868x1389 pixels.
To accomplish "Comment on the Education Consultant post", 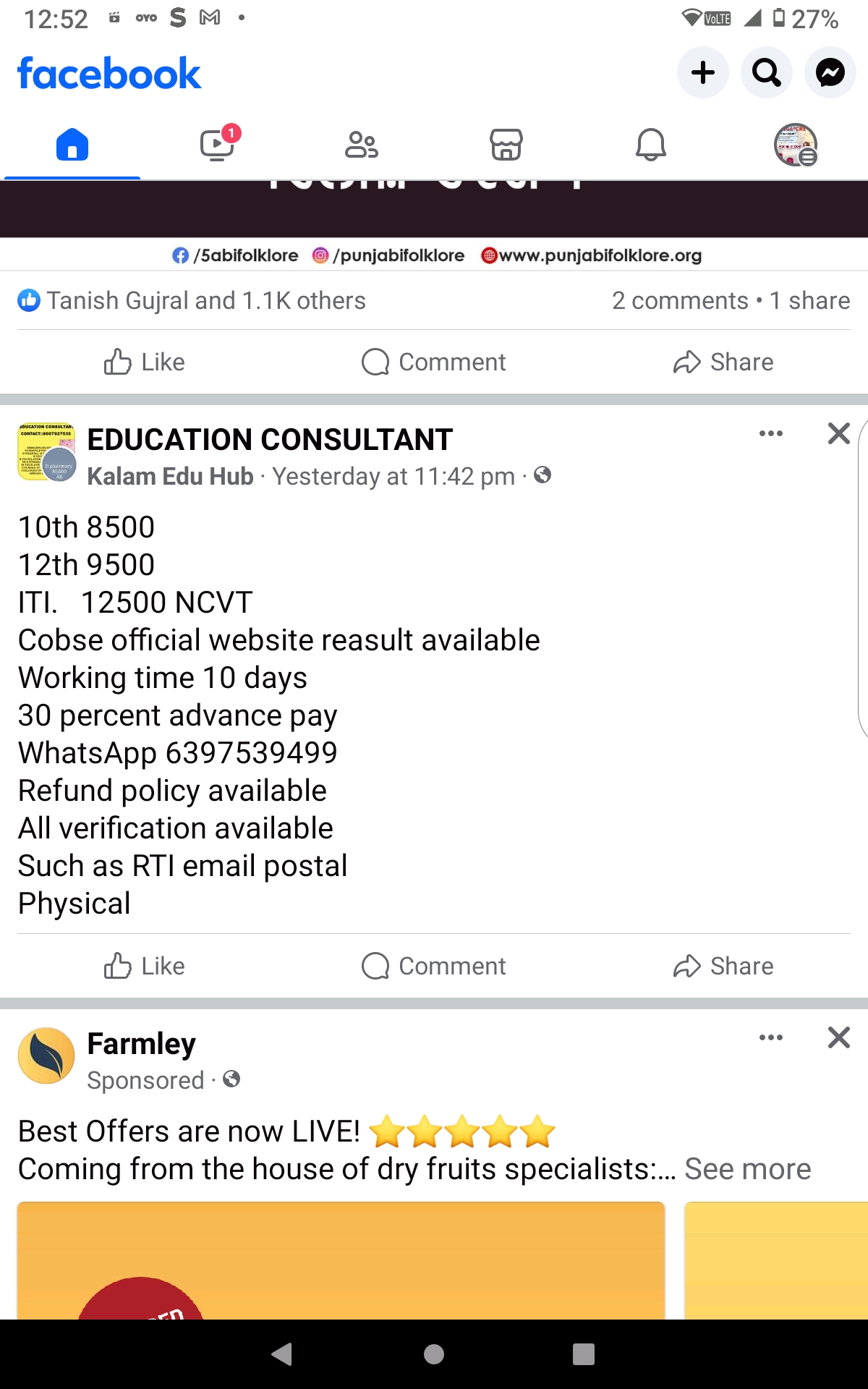I will tap(434, 966).
